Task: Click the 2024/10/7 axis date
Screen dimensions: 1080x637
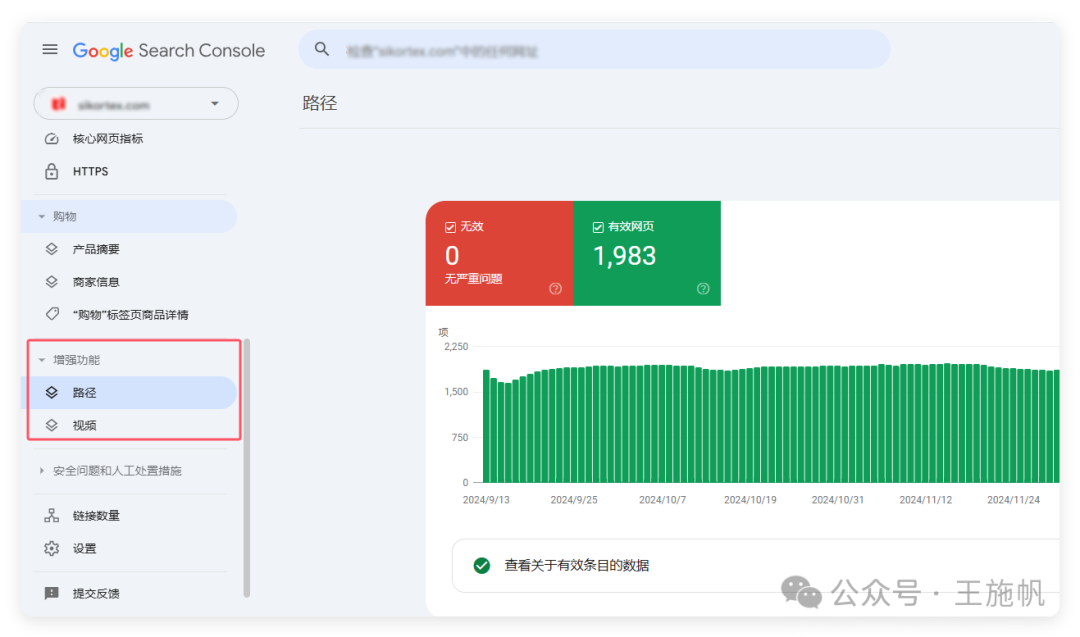Action: [663, 500]
